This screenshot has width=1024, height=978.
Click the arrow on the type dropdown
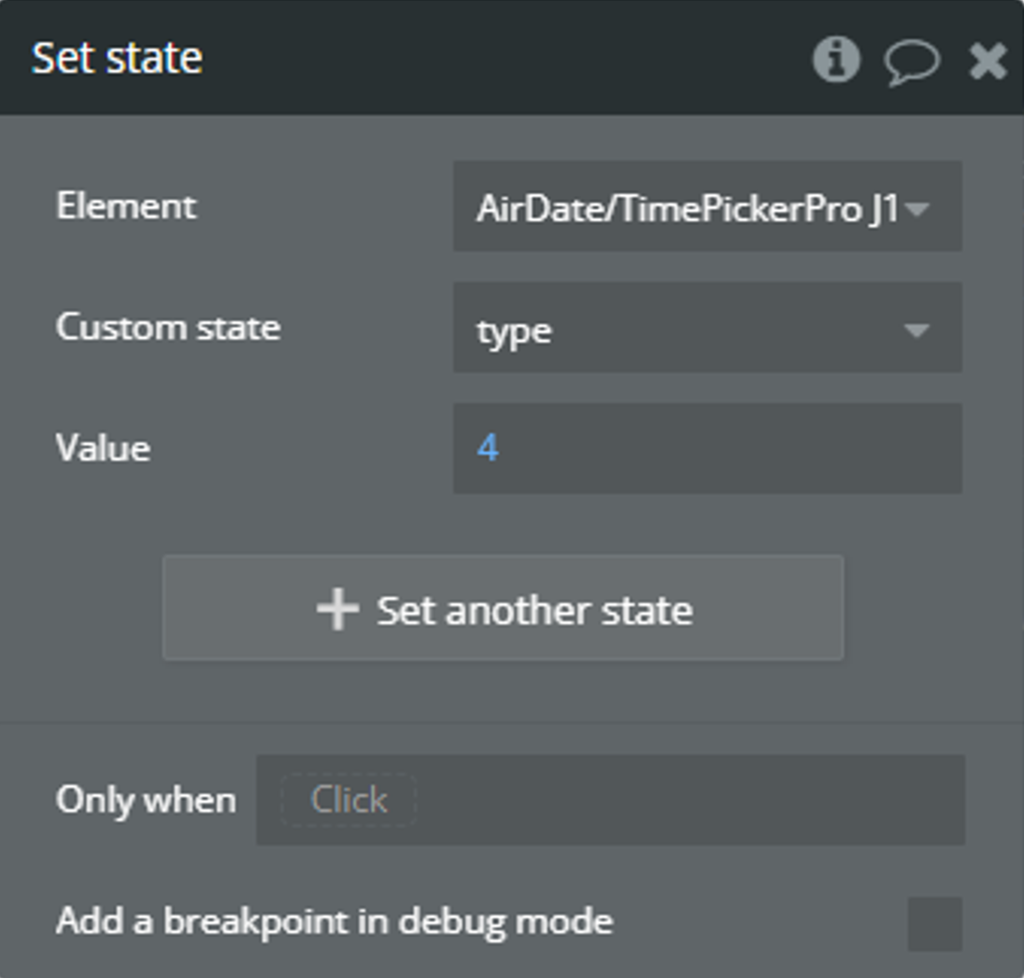click(x=917, y=331)
